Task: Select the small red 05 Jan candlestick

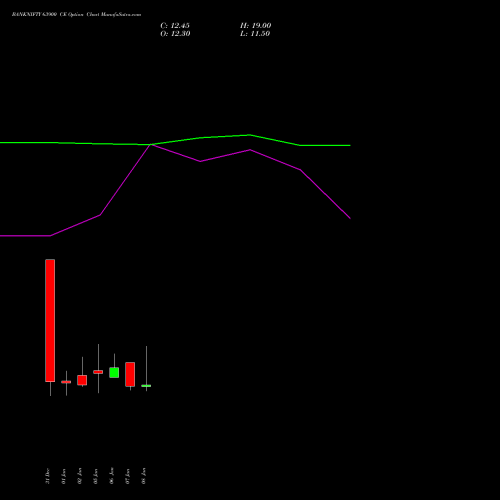Action: [98, 372]
